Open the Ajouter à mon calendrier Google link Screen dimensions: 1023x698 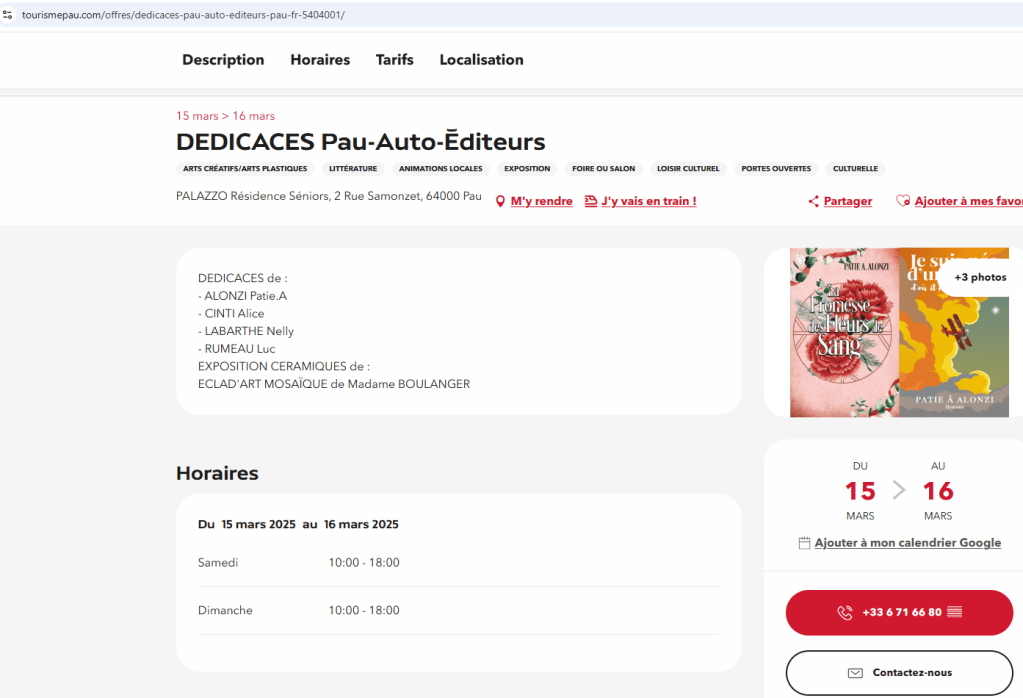pos(907,543)
